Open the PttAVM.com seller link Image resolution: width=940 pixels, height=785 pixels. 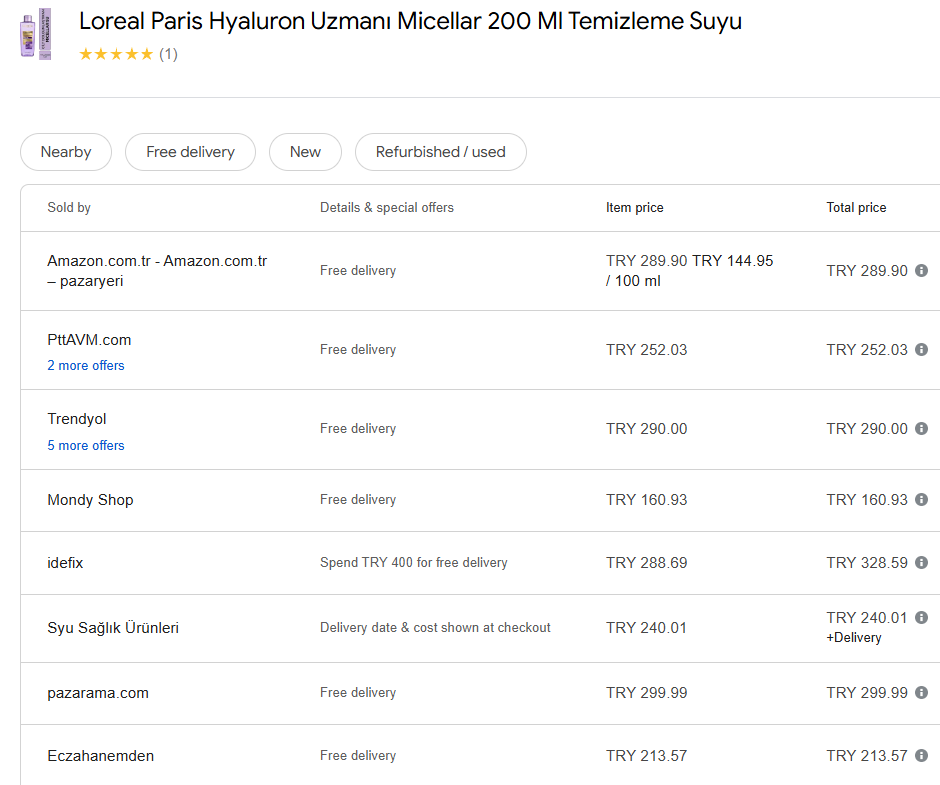(89, 340)
